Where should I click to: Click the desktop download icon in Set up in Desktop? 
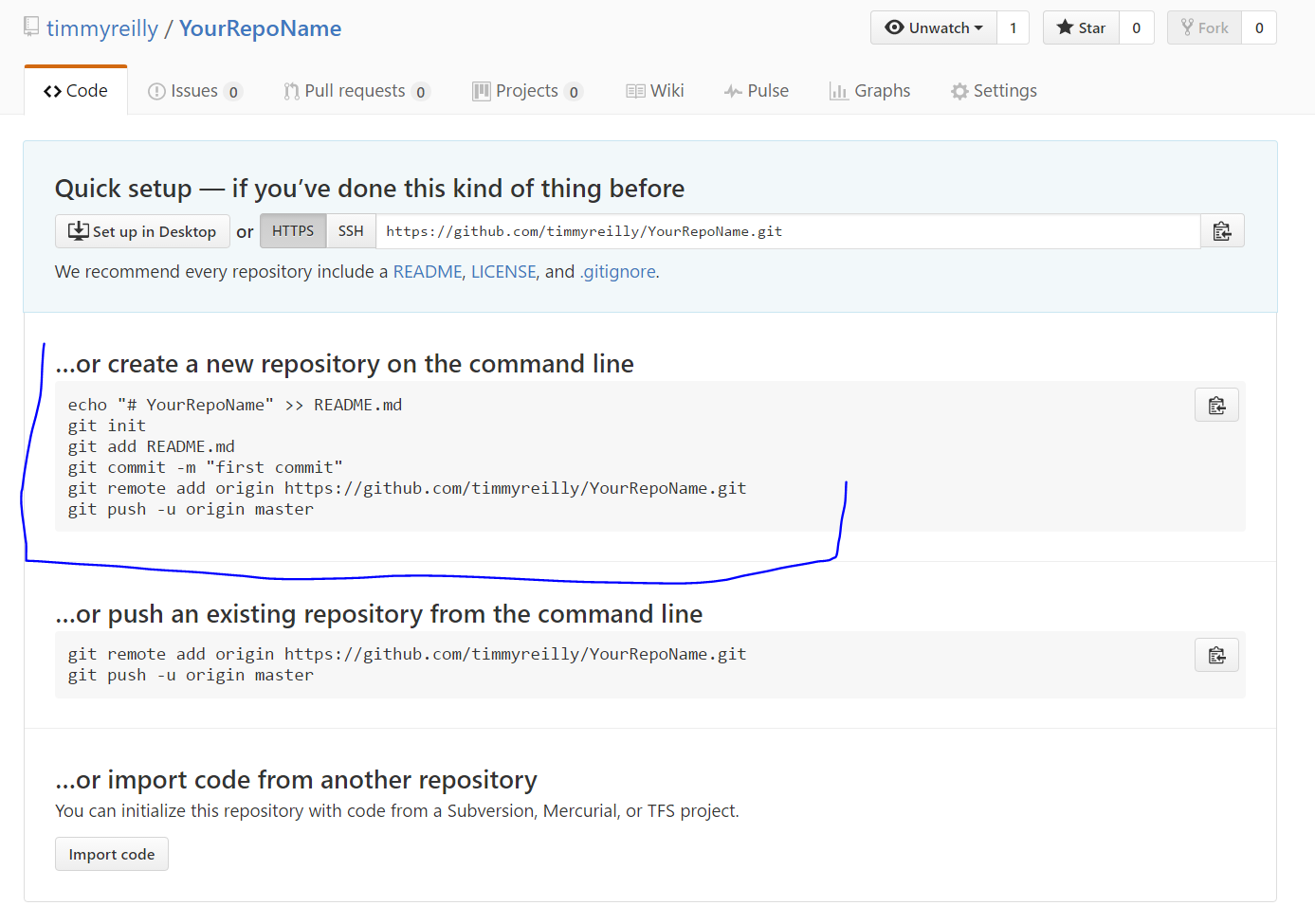pyautogui.click(x=79, y=231)
